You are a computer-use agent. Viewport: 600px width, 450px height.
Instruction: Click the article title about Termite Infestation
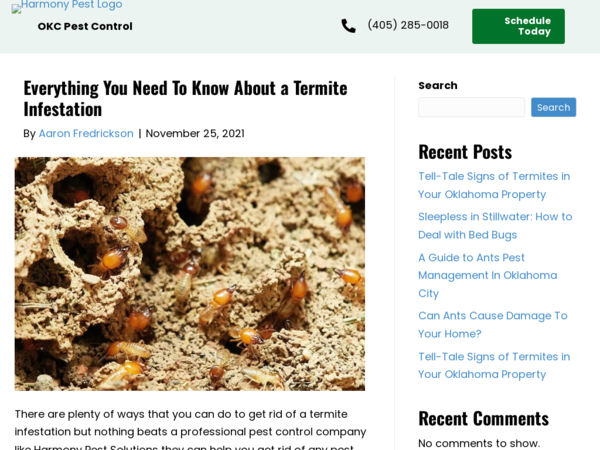click(x=186, y=99)
